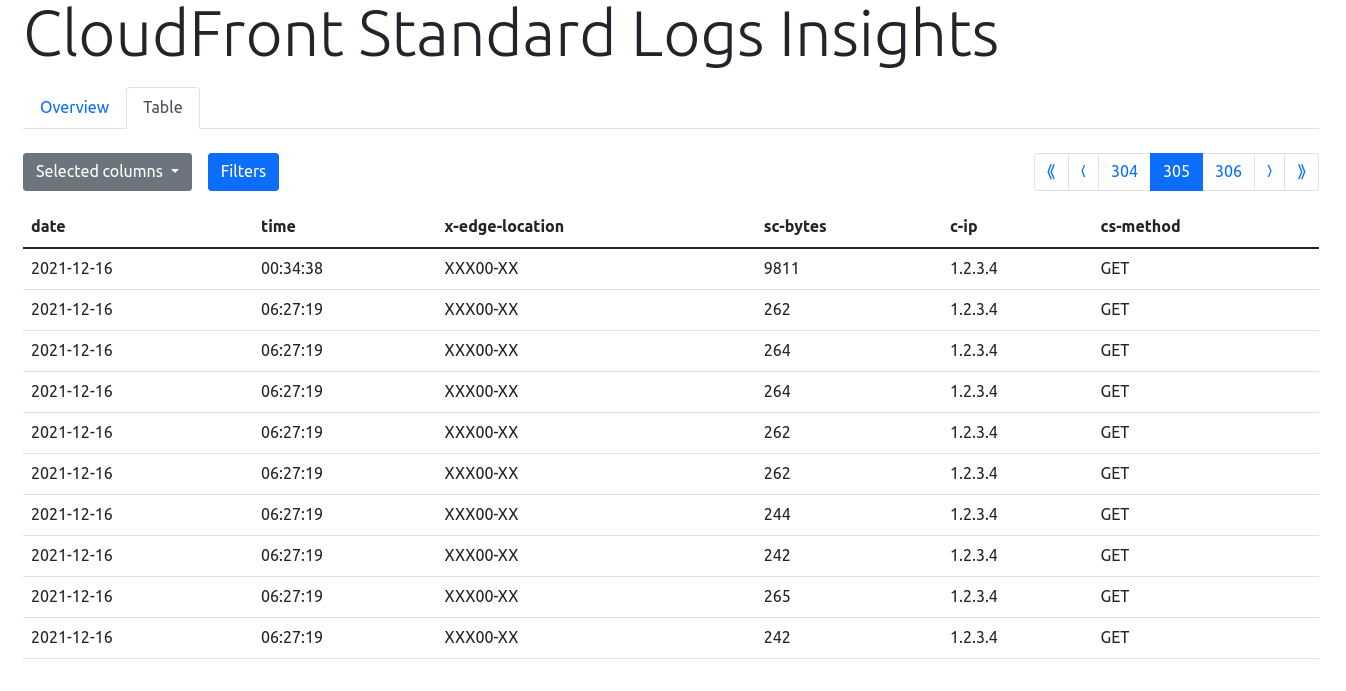Jump to the last page using double-right chevron
Viewport: 1346px width, 691px height.
point(1301,171)
